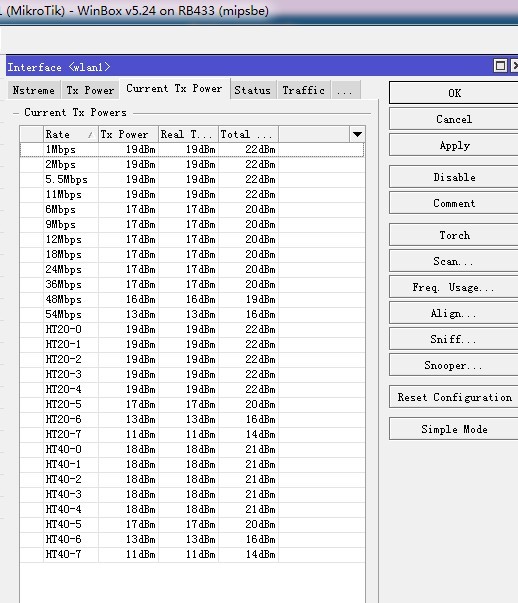
Task: Apply the interface settings
Action: point(454,145)
